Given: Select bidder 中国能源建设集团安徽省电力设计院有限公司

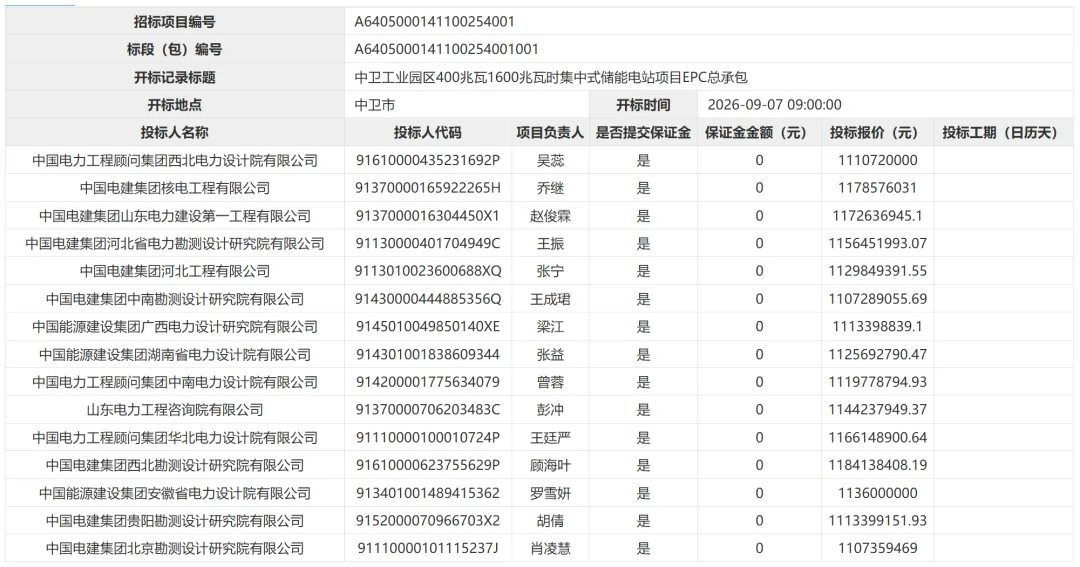Looking at the screenshot, I should pyautogui.click(x=175, y=493).
